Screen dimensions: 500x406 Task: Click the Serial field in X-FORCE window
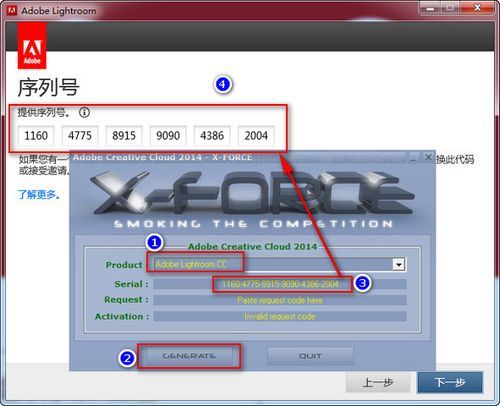point(280,284)
